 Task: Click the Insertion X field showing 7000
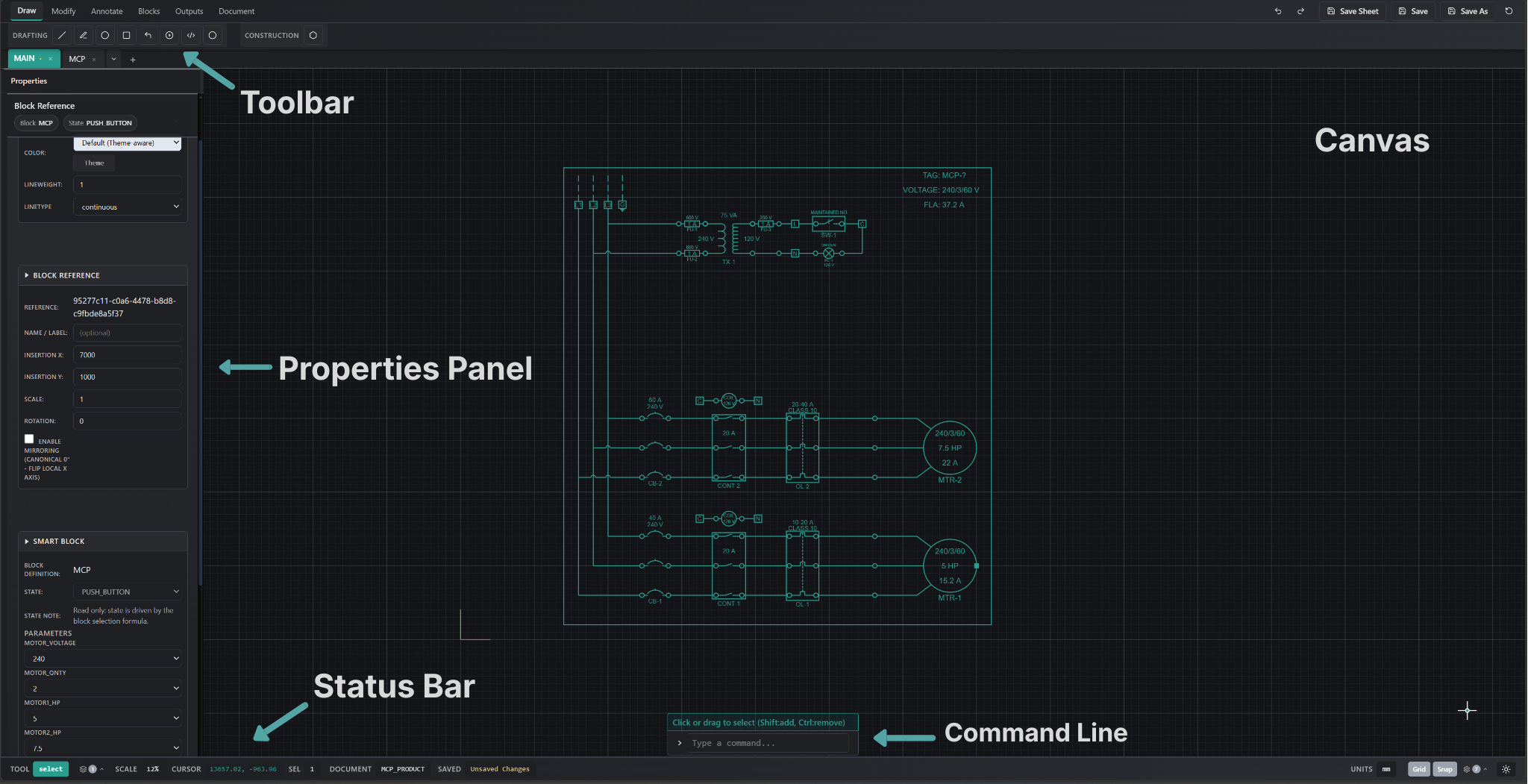tap(128, 355)
